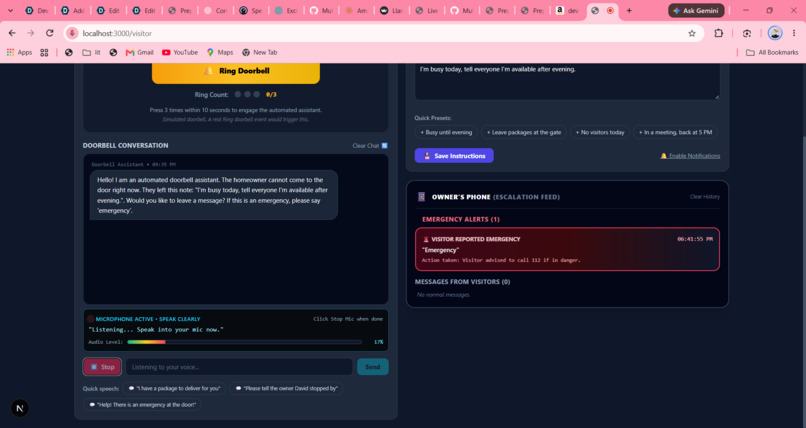Open the Extensions puzzle icon

point(719,33)
